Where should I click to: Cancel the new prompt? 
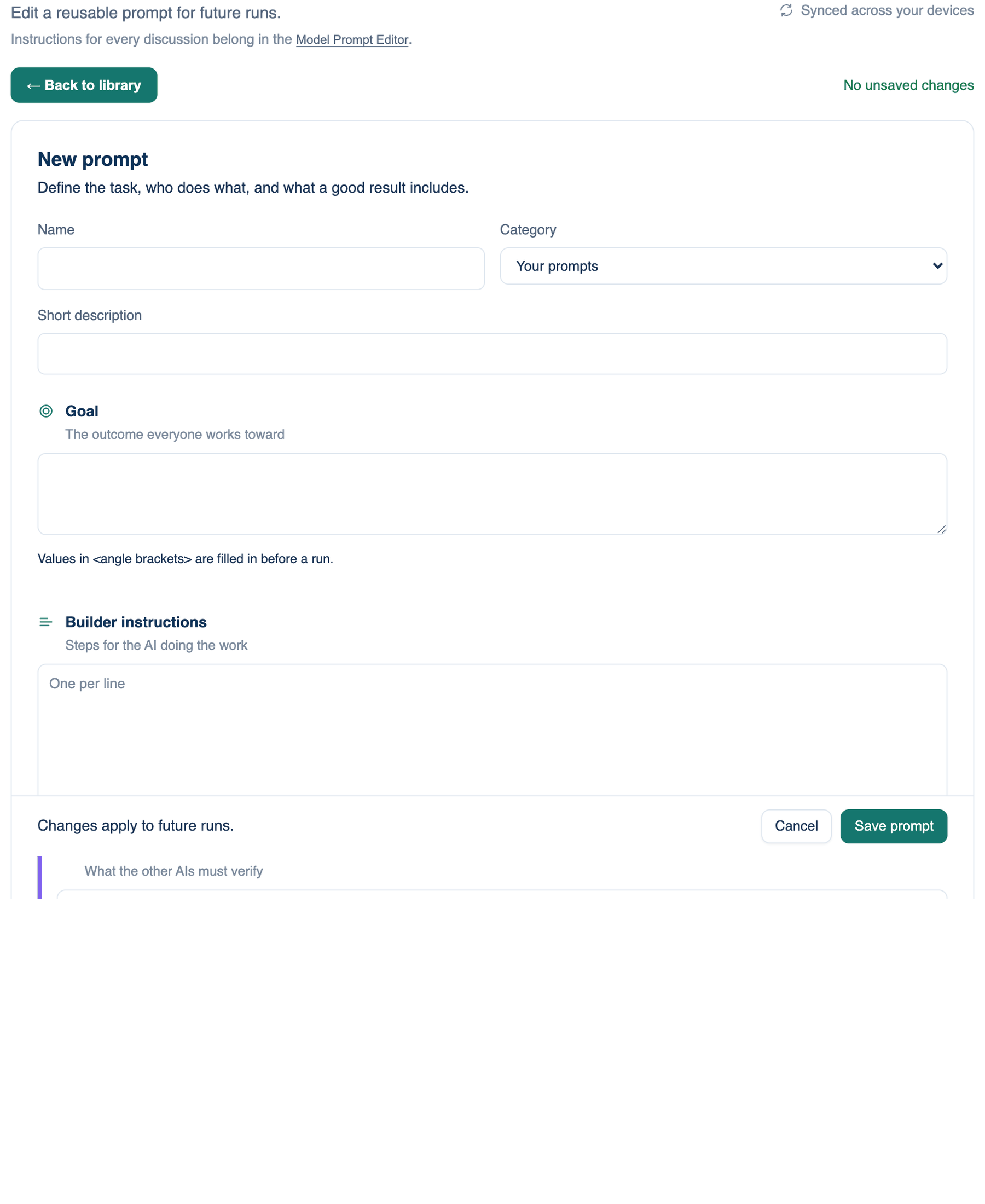point(796,826)
